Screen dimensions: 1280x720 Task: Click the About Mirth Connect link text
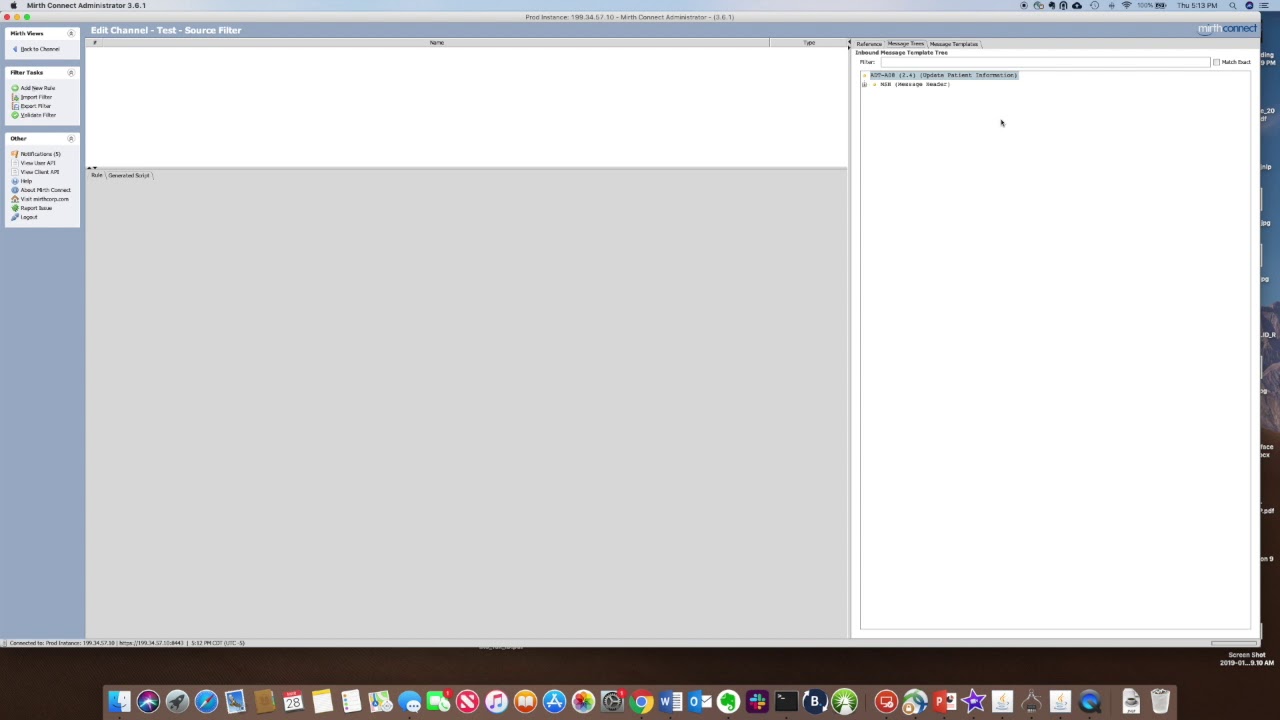point(46,190)
